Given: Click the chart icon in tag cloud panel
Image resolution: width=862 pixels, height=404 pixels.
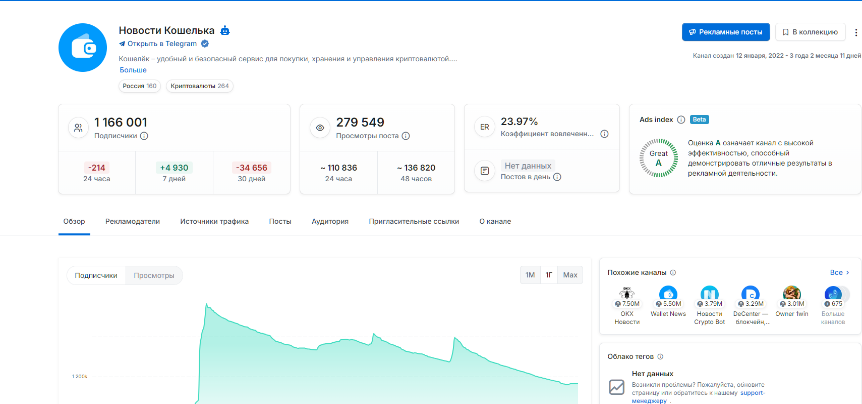Looking at the screenshot, I should tap(616, 387).
